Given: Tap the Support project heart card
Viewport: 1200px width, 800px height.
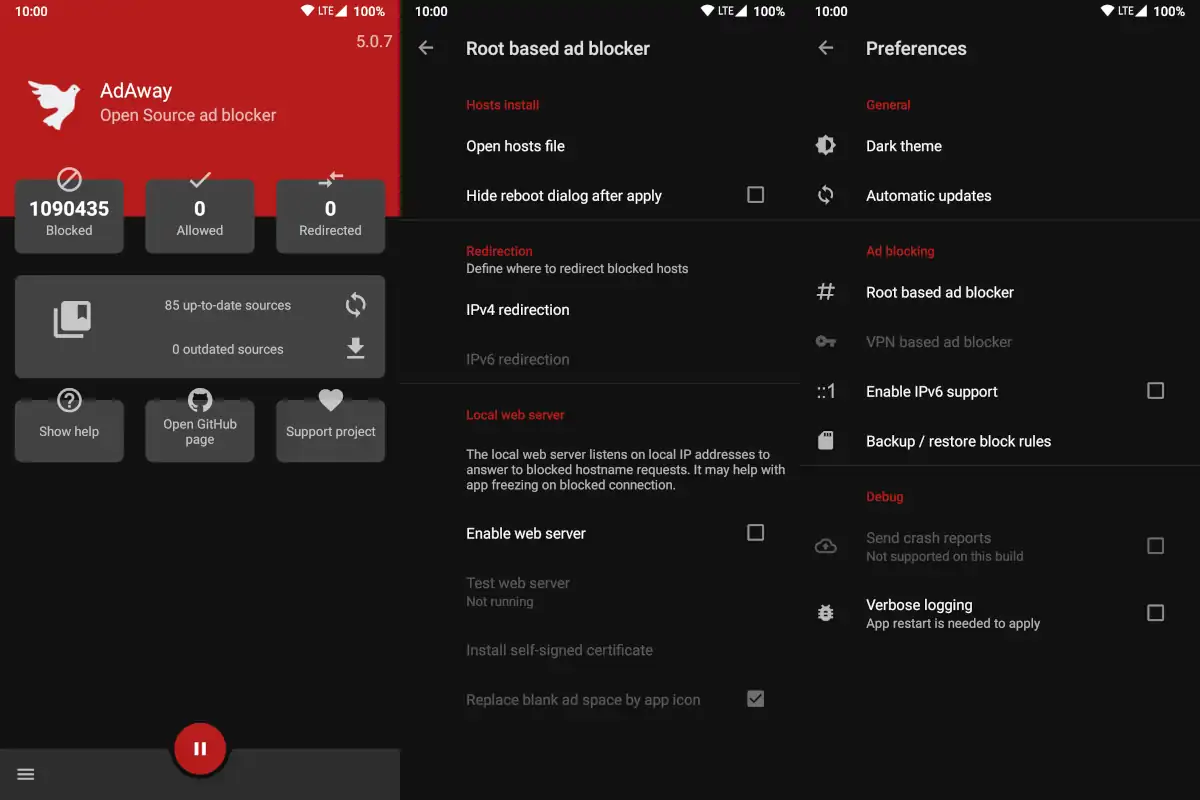Looking at the screenshot, I should tap(330, 431).
